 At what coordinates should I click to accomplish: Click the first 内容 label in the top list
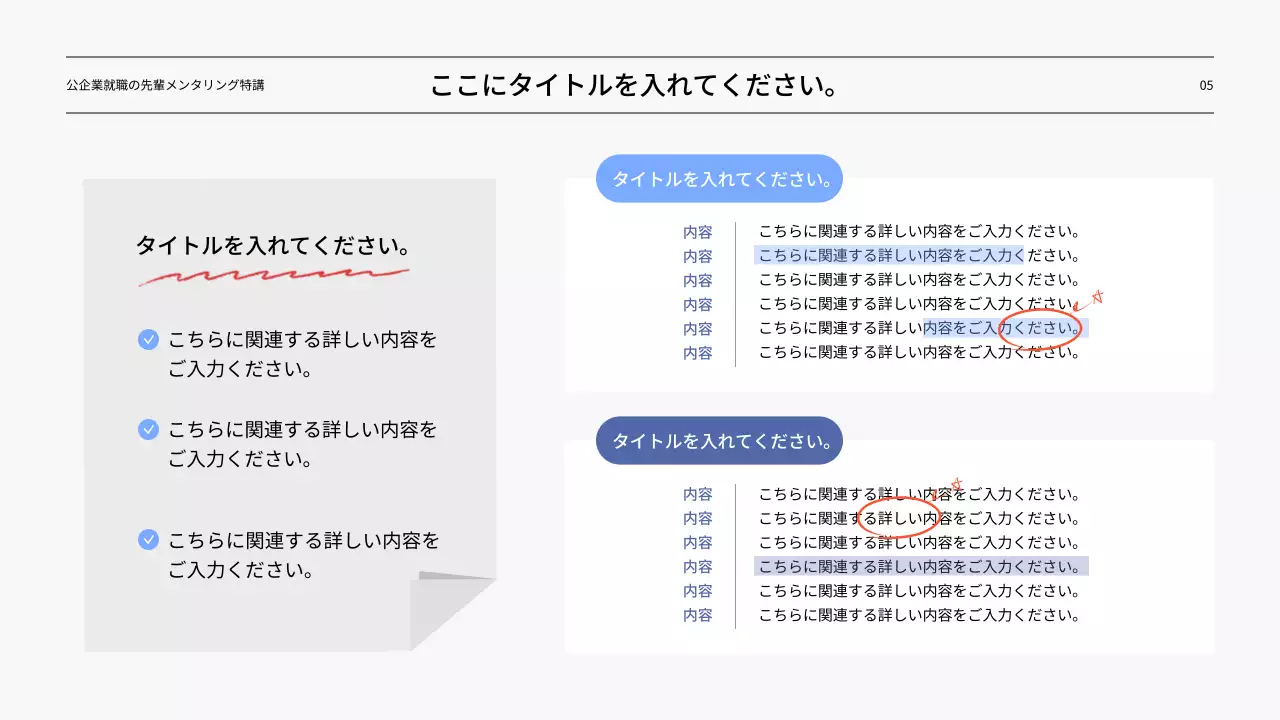click(x=698, y=230)
